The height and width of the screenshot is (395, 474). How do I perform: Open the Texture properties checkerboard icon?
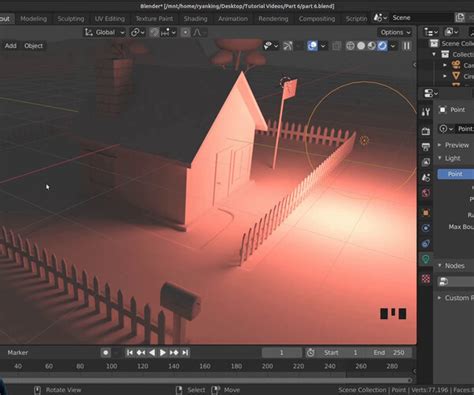426,278
